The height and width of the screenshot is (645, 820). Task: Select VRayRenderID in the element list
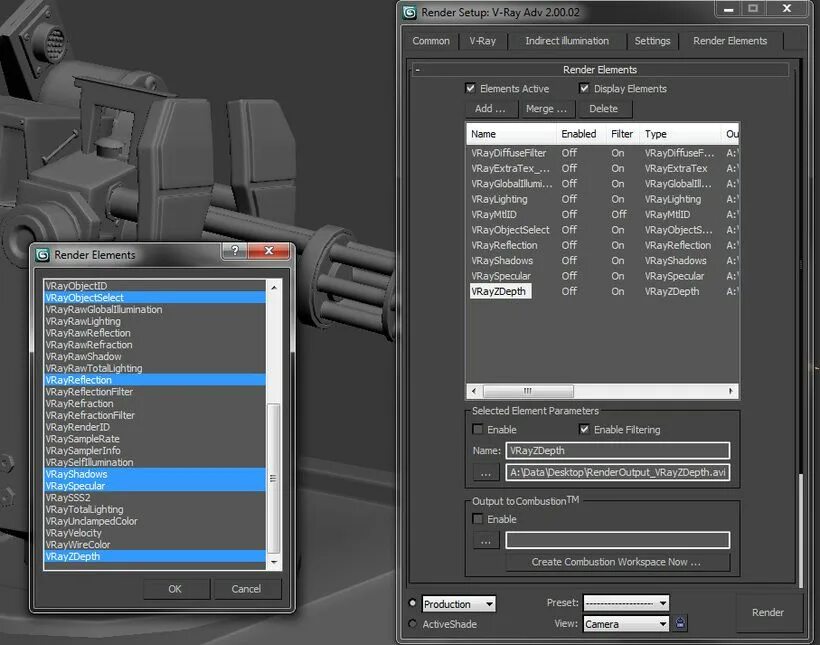tap(155, 427)
